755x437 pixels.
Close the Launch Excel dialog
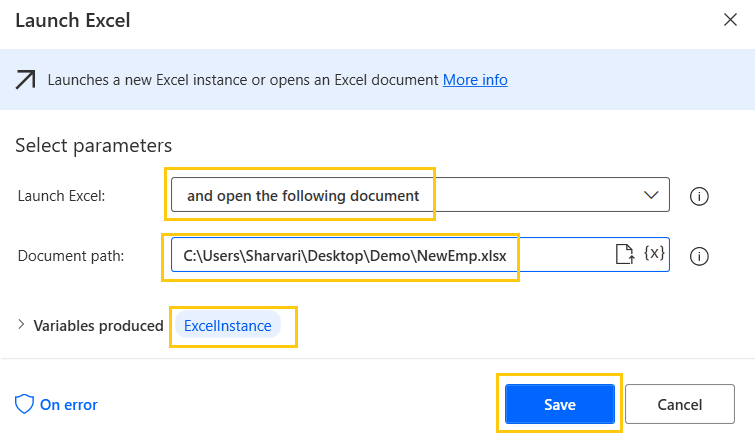[x=730, y=20]
